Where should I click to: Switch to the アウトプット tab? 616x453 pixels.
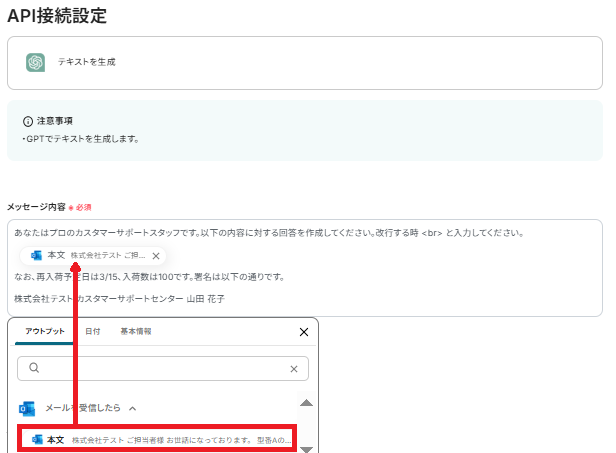click(44, 331)
